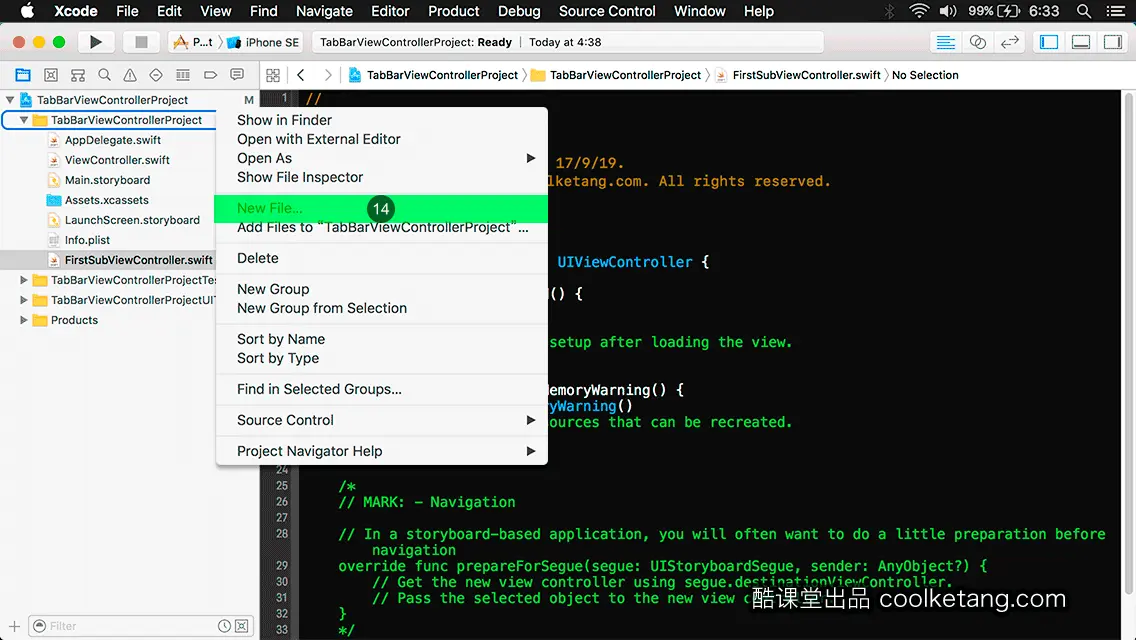
Task: Select Info.plist in navigator
Action: (87, 240)
